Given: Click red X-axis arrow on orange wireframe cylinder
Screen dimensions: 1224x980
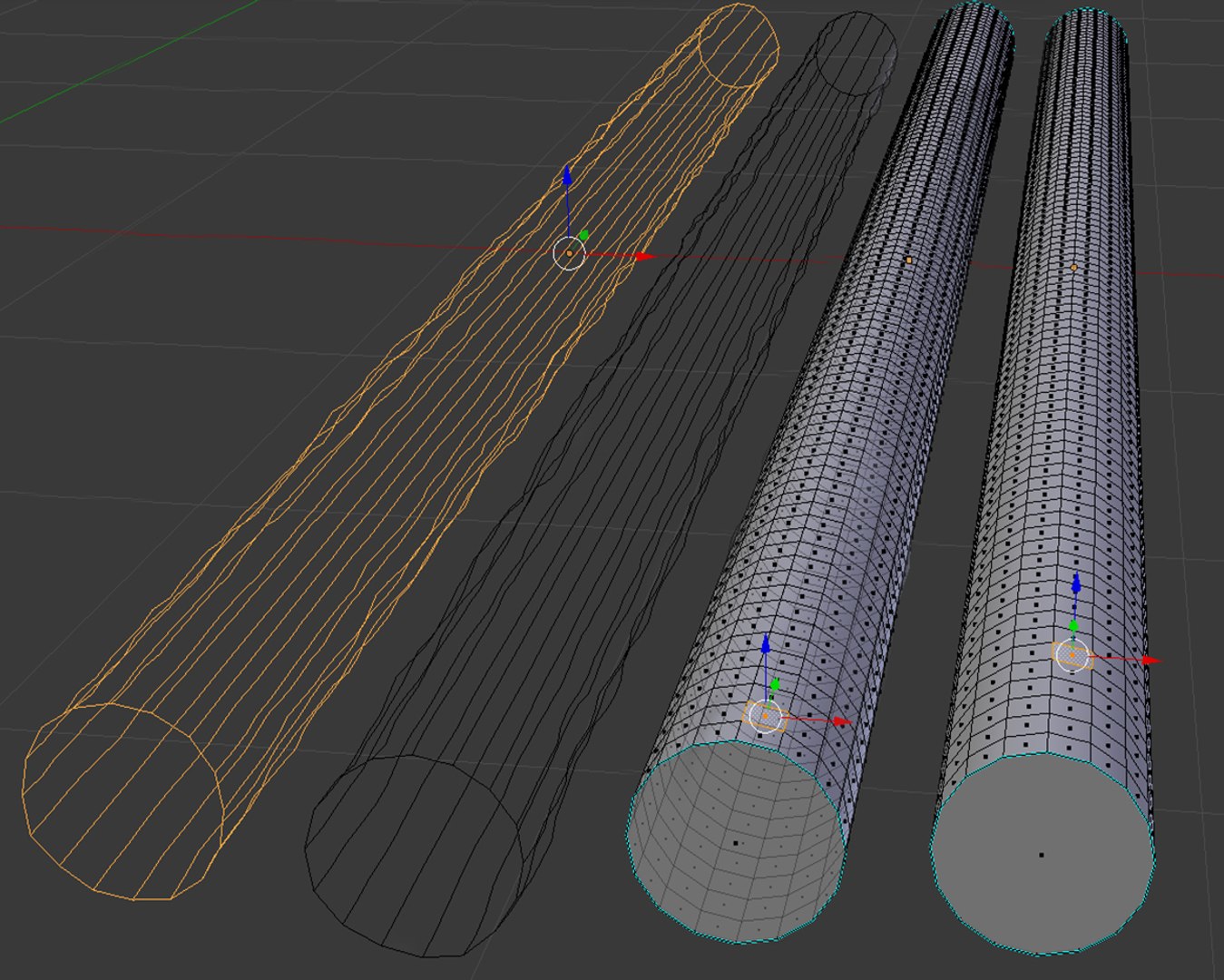Looking at the screenshot, I should click(644, 257).
